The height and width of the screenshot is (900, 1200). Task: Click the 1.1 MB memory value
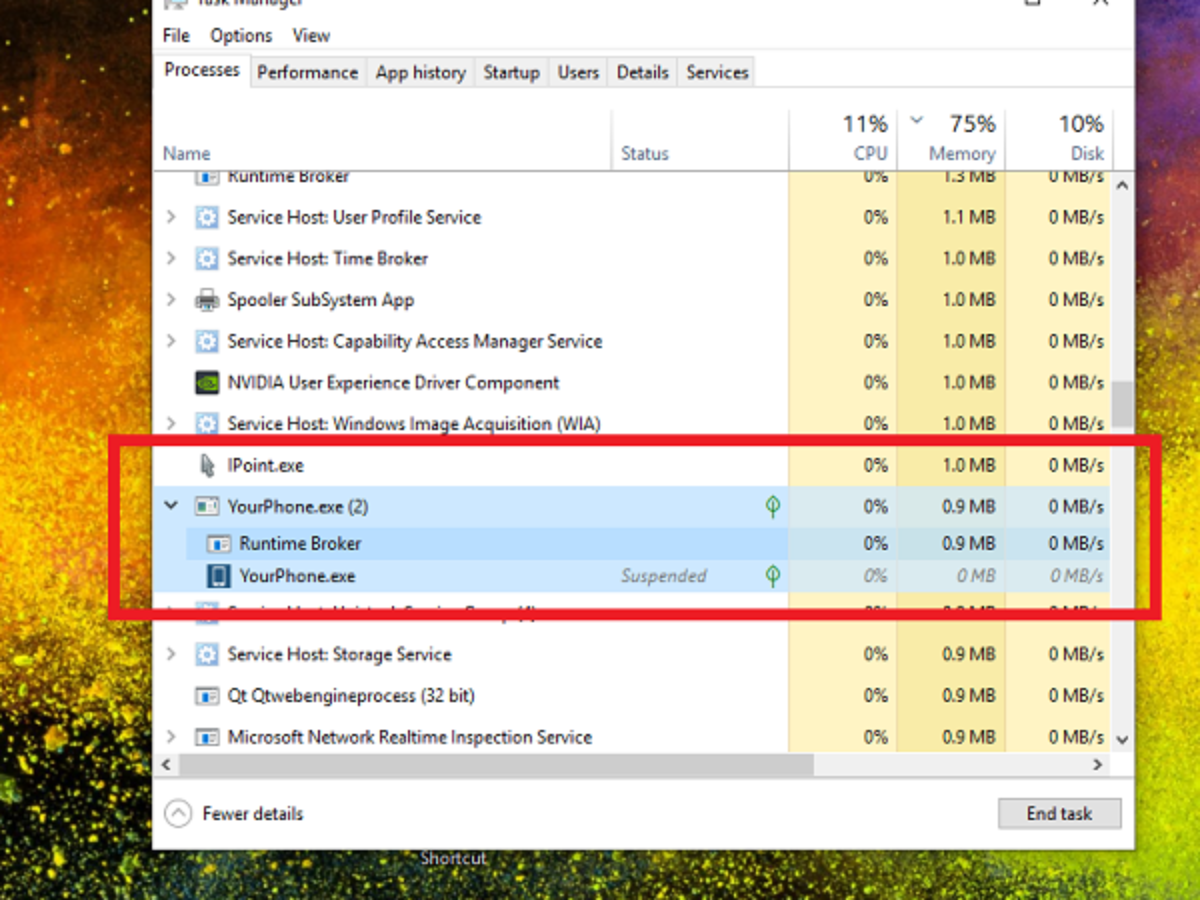click(967, 217)
